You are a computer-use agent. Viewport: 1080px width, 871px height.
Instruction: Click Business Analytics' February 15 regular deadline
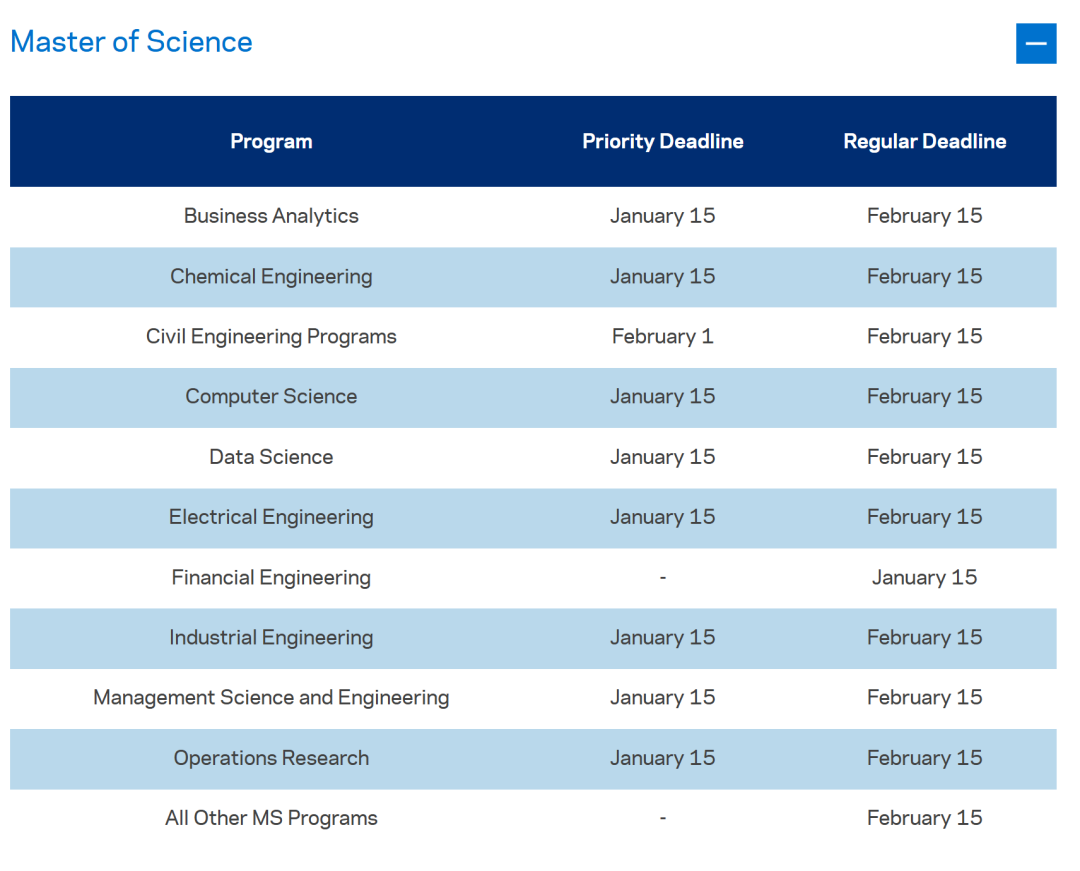click(x=924, y=216)
